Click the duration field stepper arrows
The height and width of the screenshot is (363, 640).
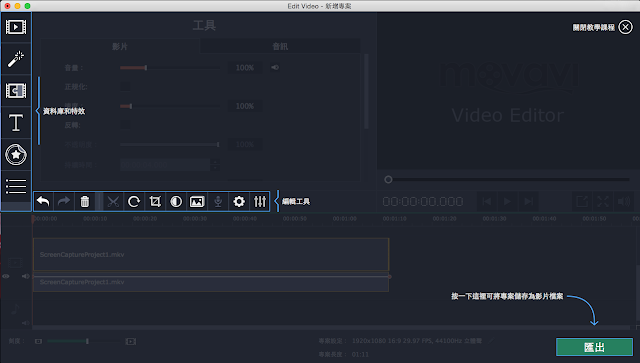215,165
